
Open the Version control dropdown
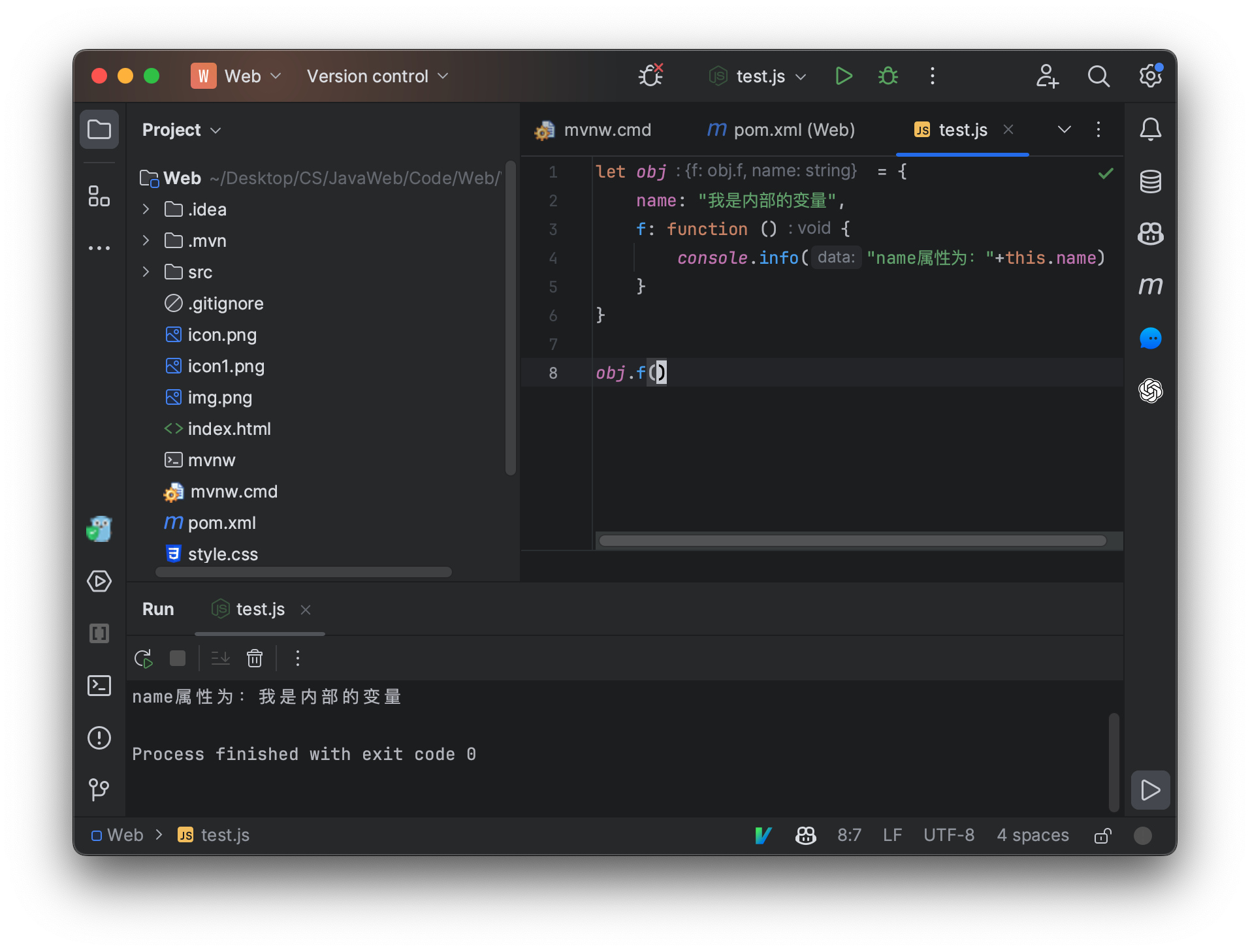point(377,76)
